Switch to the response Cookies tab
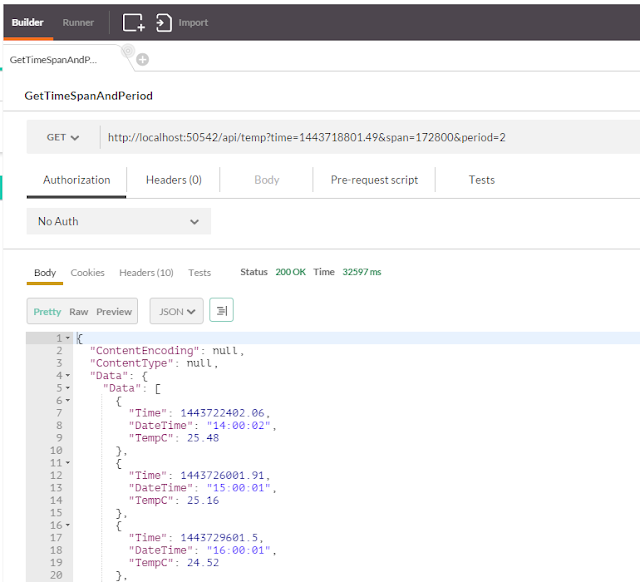 point(87,272)
